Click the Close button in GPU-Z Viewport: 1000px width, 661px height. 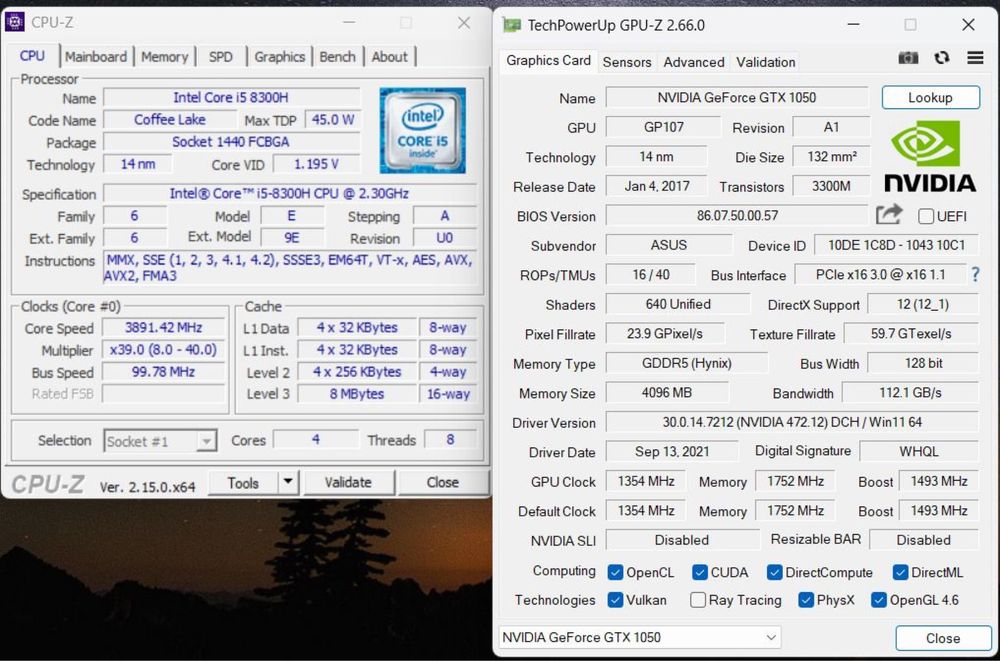point(943,638)
